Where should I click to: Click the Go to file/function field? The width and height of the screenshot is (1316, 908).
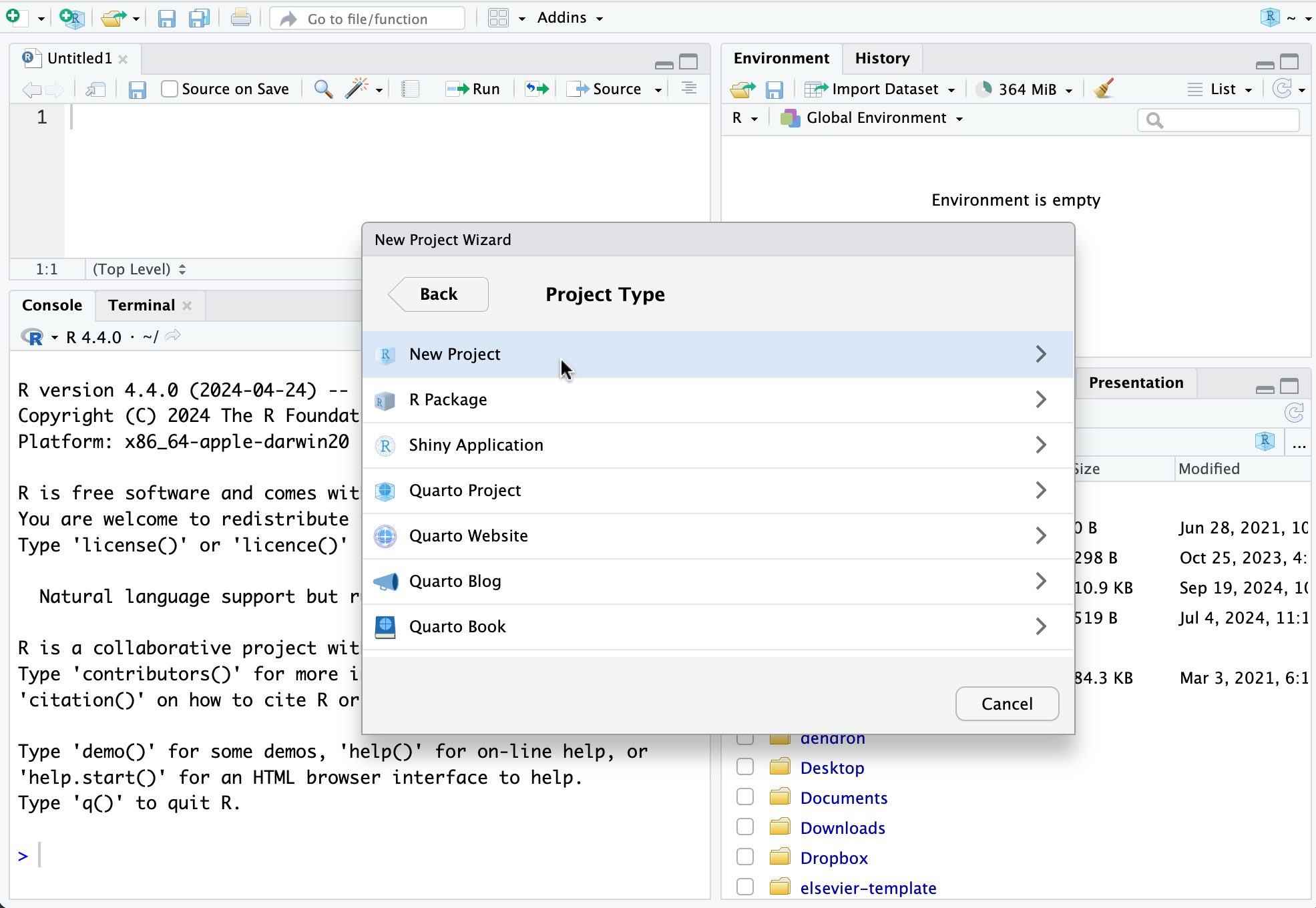point(367,19)
